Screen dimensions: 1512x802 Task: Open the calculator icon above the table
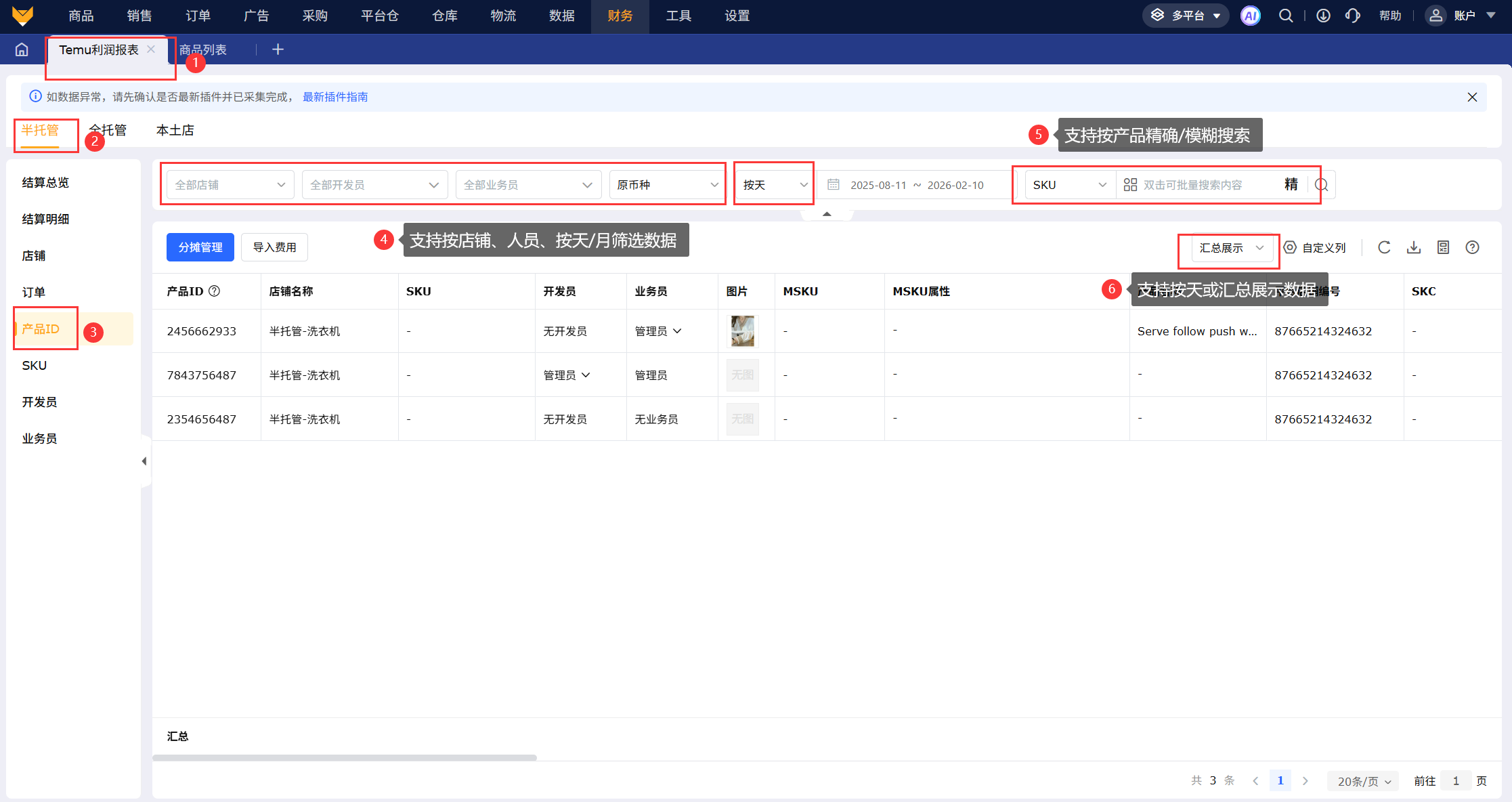(x=1443, y=247)
